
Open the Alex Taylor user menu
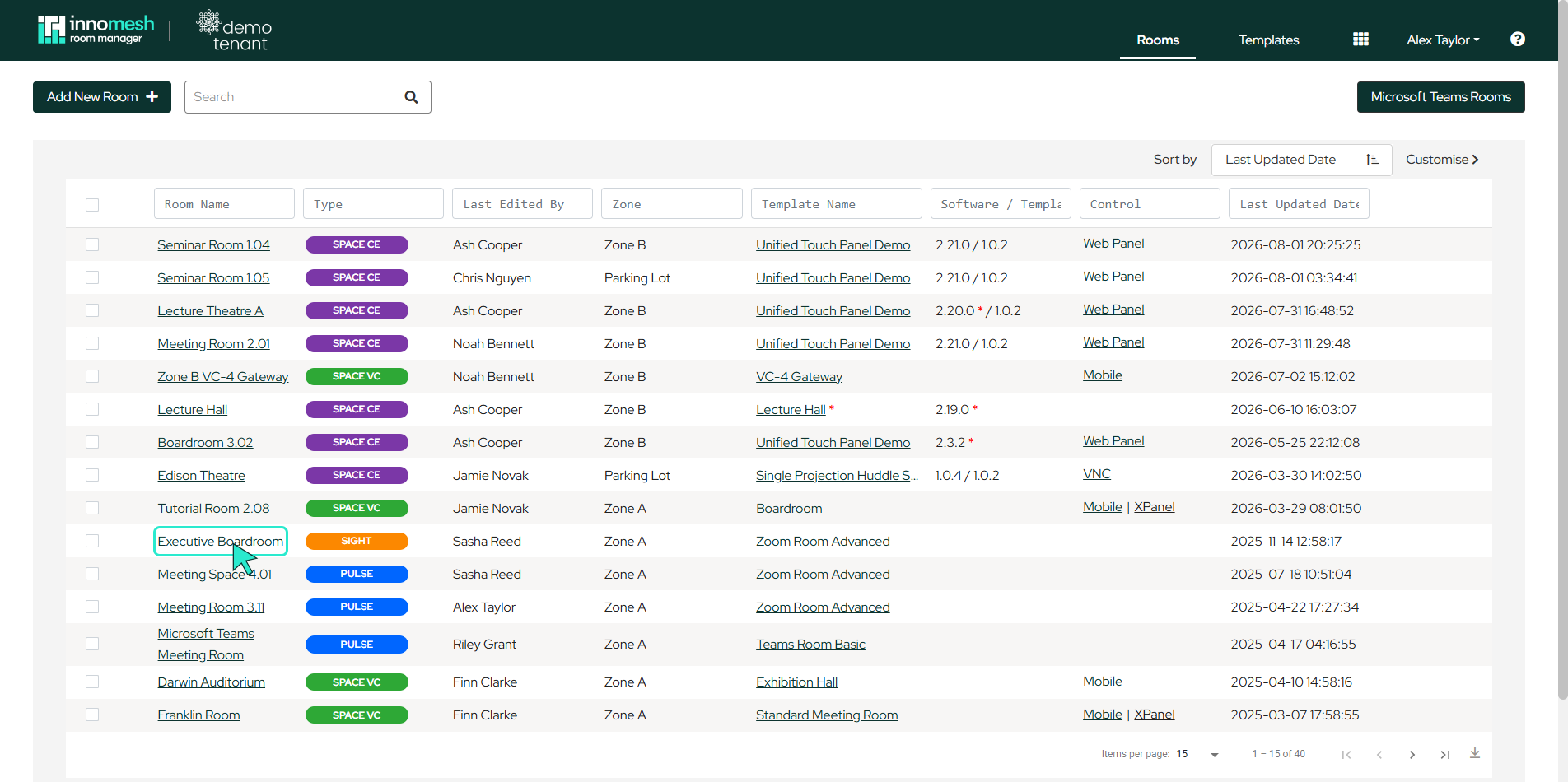click(1443, 40)
